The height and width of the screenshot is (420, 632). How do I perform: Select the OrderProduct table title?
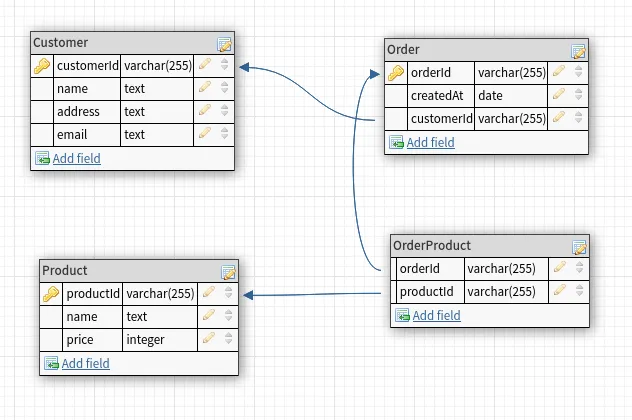tap(432, 245)
